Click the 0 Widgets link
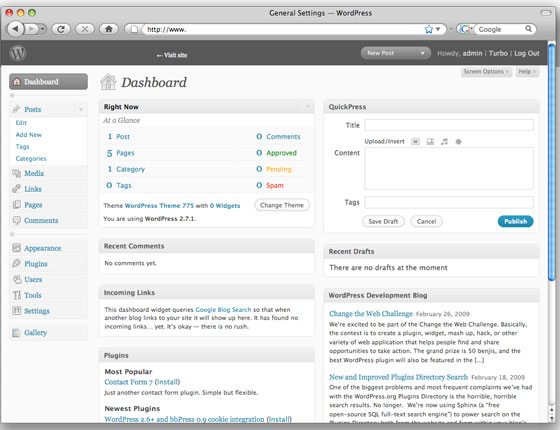Viewport: 560px width, 430px height. [x=225, y=206]
